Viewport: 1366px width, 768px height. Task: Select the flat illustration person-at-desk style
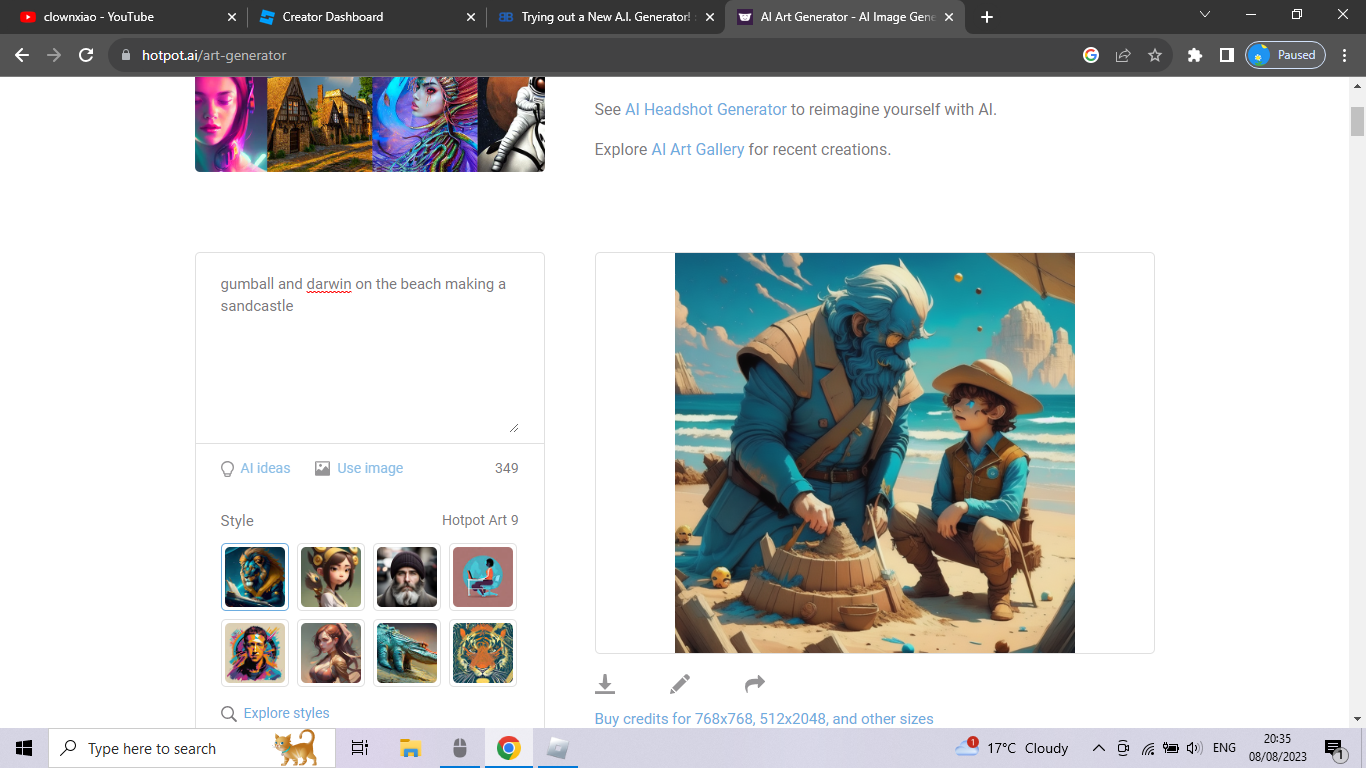click(x=483, y=577)
